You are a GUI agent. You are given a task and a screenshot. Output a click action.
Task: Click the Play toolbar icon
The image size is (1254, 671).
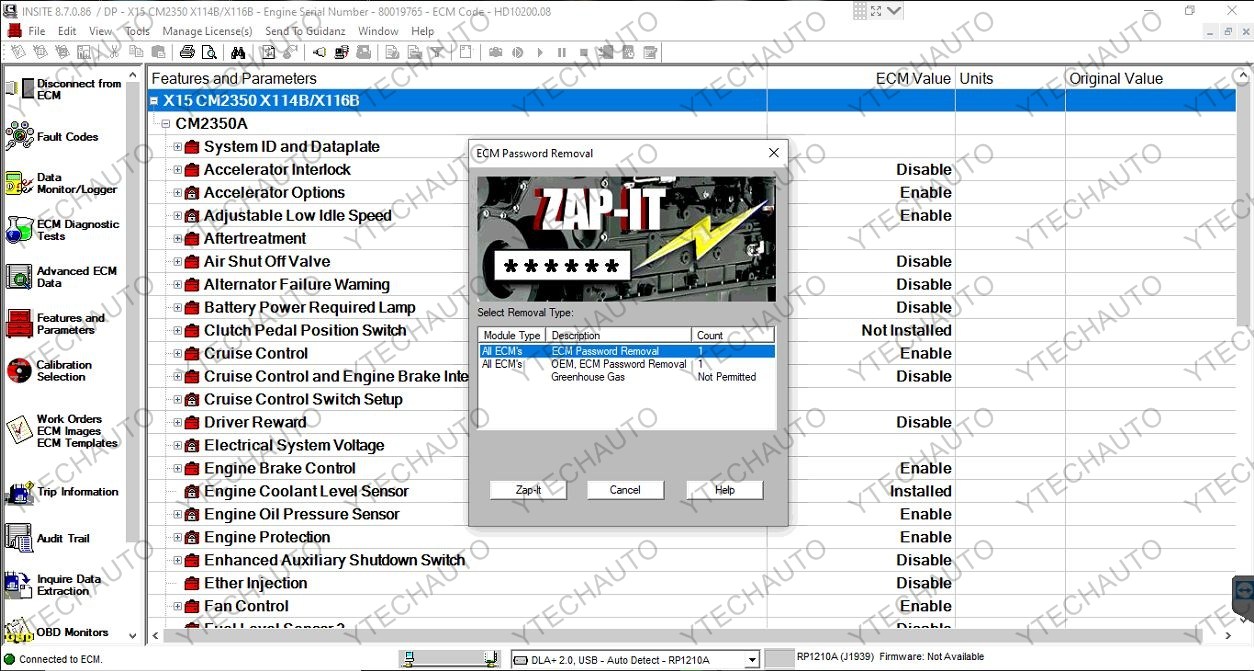pos(539,53)
